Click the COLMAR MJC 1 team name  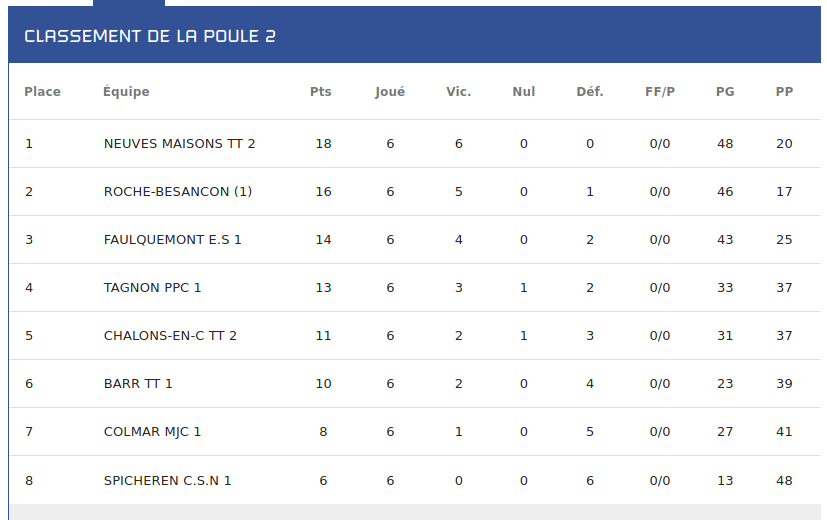(152, 431)
